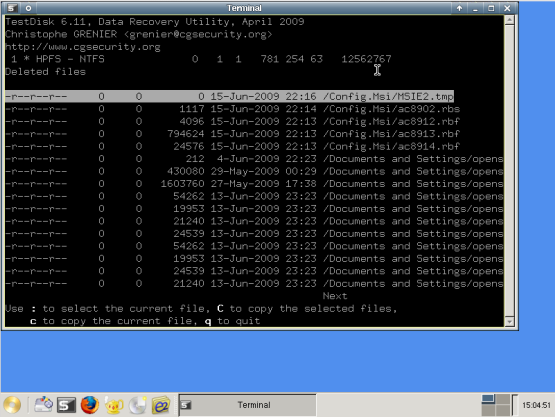Open the CD burning icon in taskbar
Image resolution: width=555 pixels, height=417 pixels.
[x=138, y=405]
